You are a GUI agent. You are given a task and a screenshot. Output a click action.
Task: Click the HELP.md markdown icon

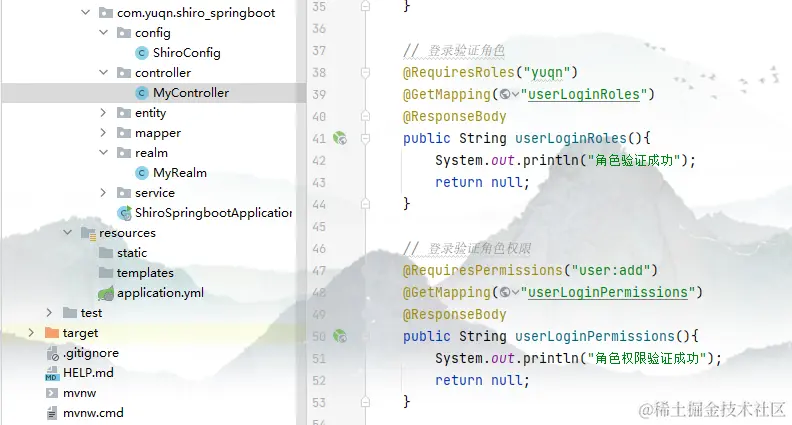(x=52, y=373)
